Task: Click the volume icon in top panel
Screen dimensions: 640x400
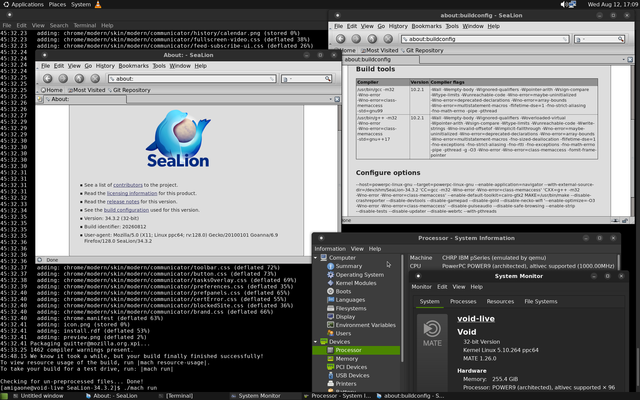Action: coord(564,4)
